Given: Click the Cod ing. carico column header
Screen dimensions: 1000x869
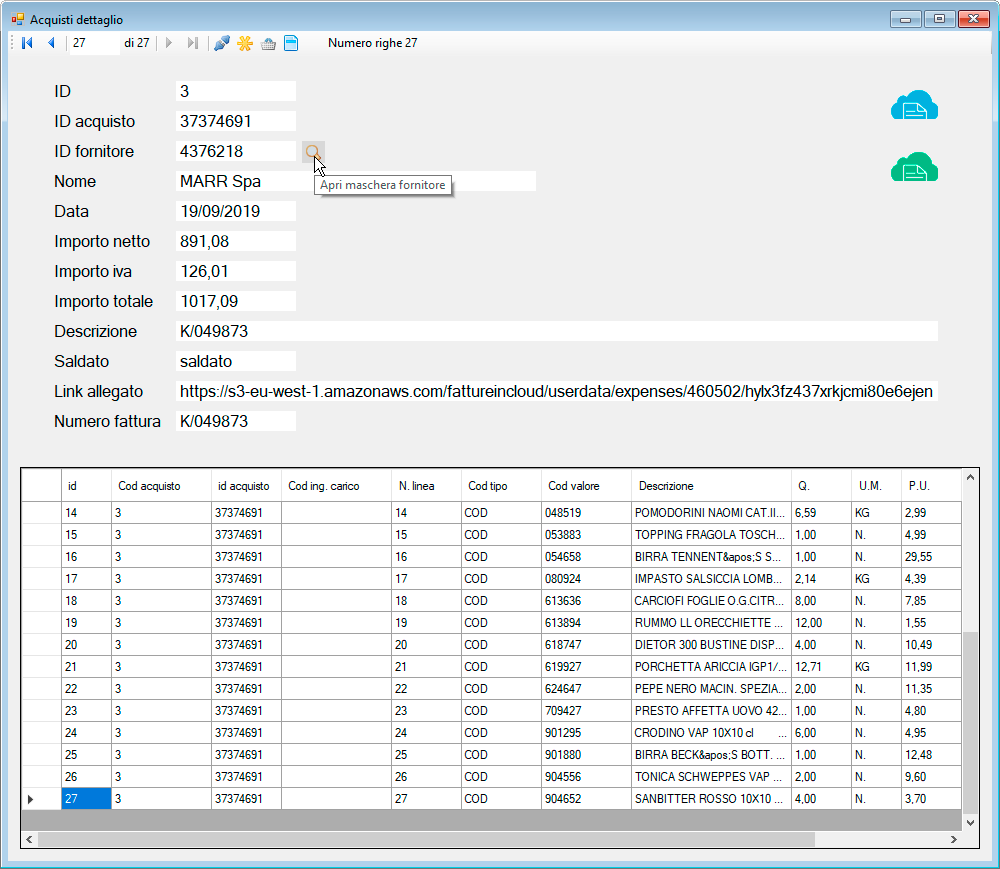Looking at the screenshot, I should pos(336,486).
